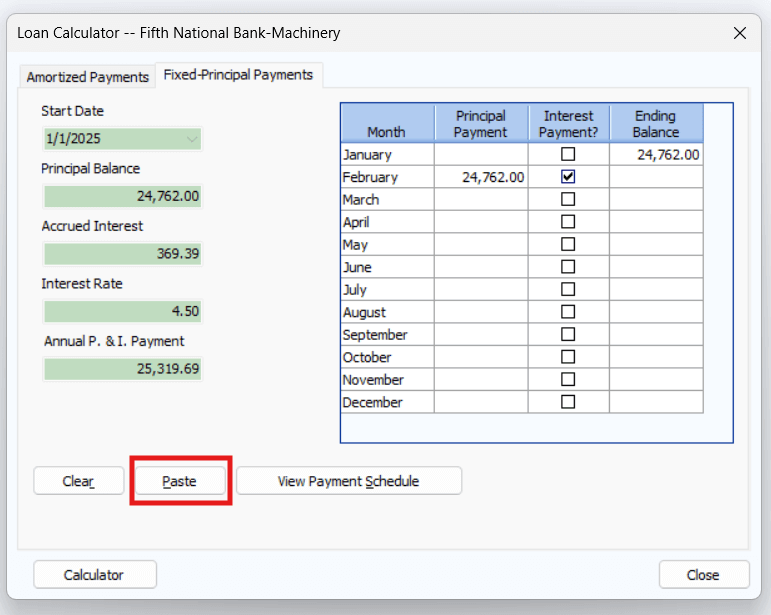Switch to the Amortized Payments tab
This screenshot has width=771, height=615.
point(88,77)
